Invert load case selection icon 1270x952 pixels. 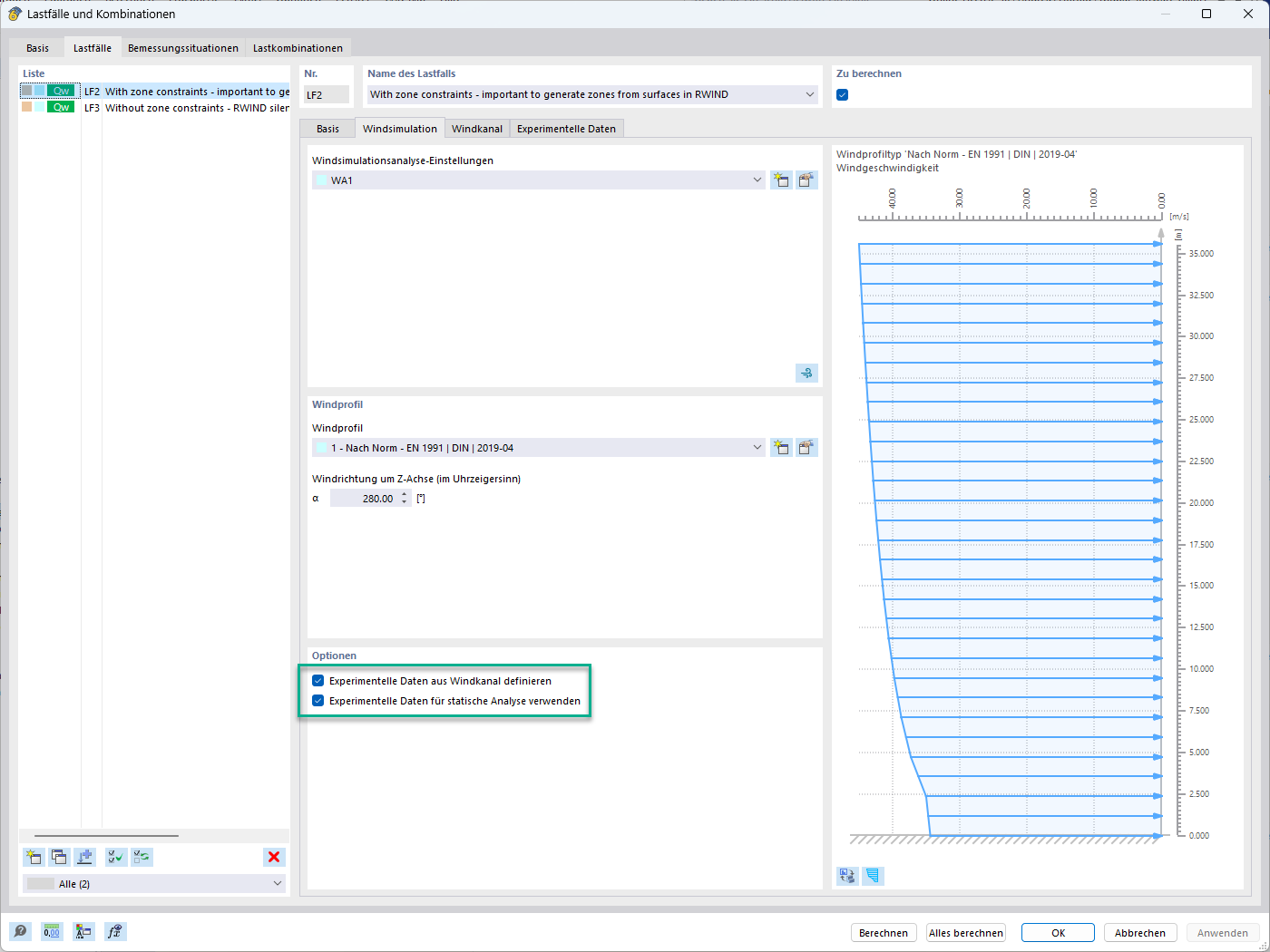(x=142, y=857)
